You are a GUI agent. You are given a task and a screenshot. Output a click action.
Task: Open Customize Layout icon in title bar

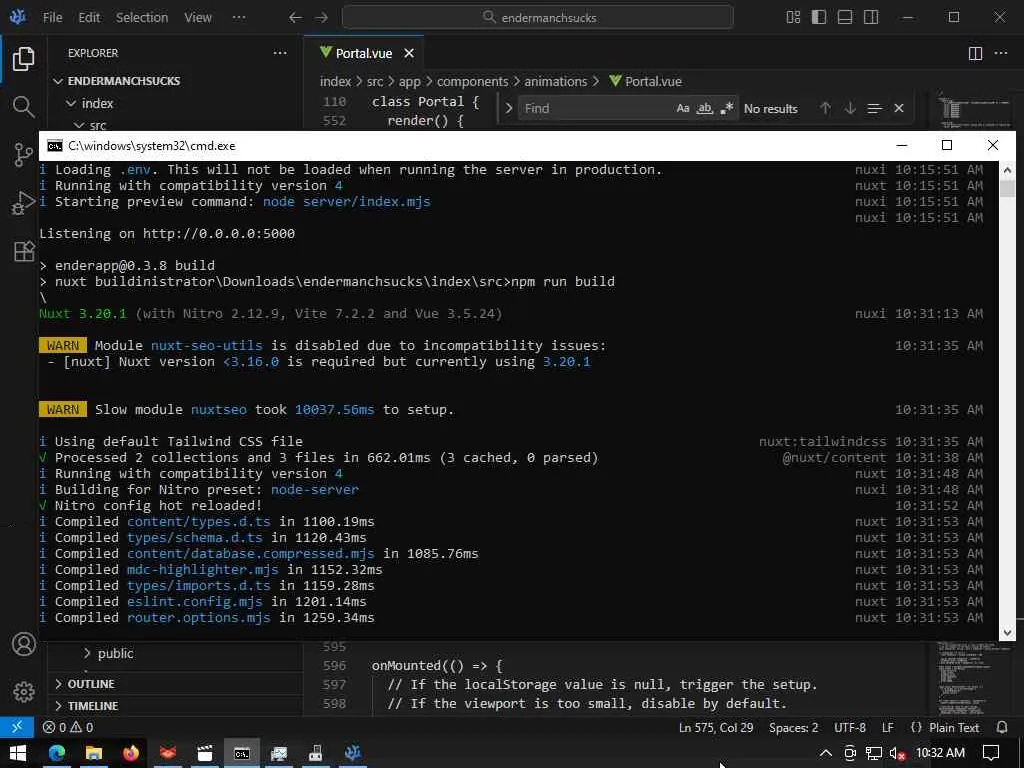tap(793, 18)
